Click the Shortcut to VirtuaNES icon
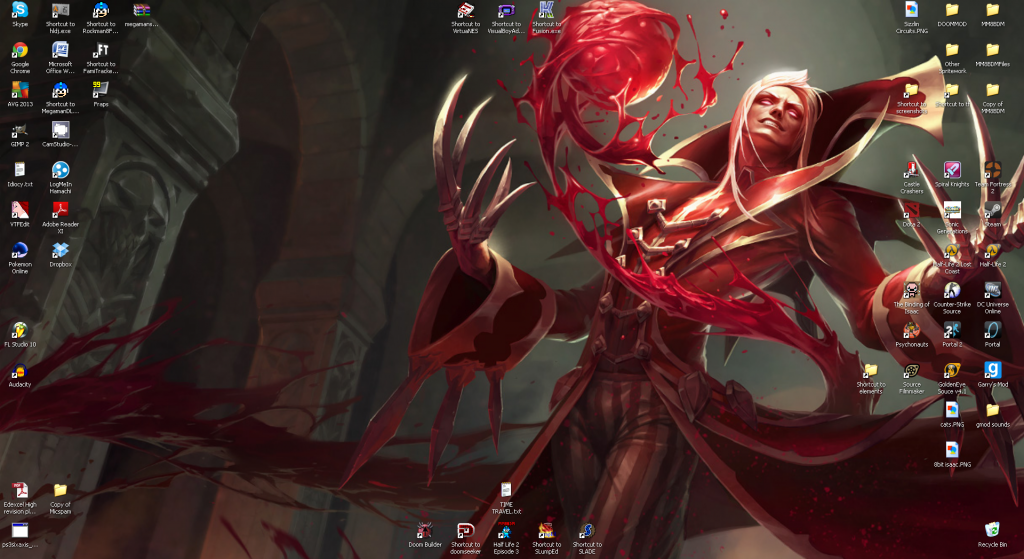Screen dimensions: 1024x559 (465, 10)
